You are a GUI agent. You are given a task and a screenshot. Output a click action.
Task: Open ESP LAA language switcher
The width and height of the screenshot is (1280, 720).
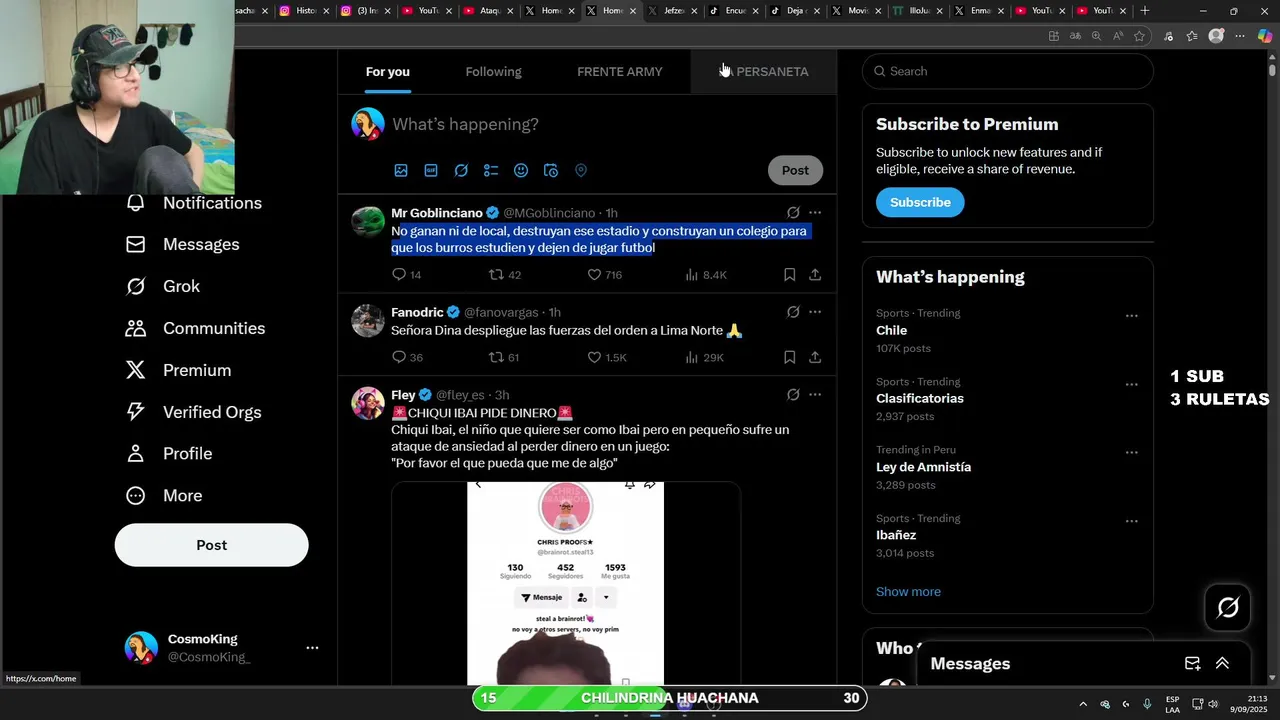1172,704
